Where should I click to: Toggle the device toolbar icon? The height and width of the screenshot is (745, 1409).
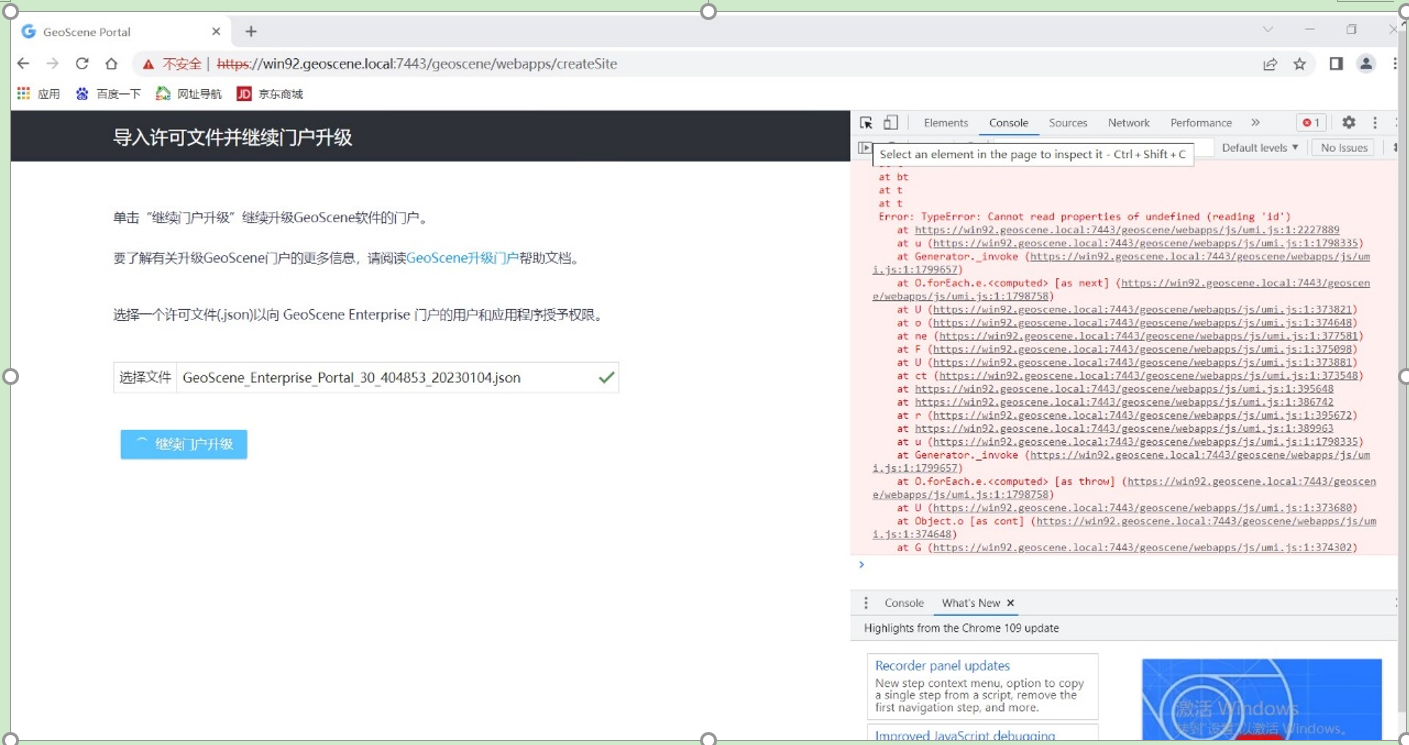[x=890, y=123]
